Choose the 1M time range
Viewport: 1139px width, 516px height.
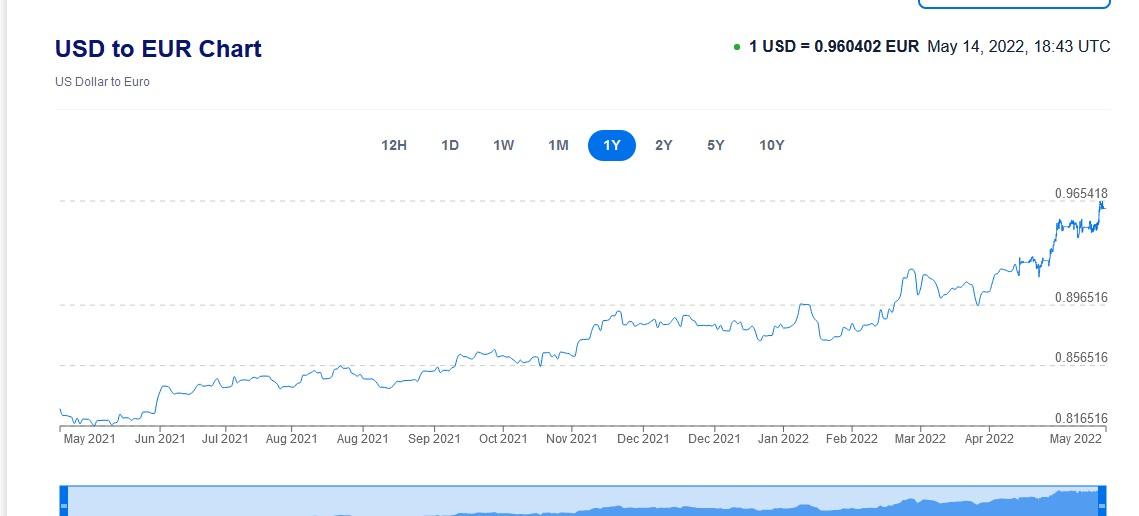[x=558, y=145]
